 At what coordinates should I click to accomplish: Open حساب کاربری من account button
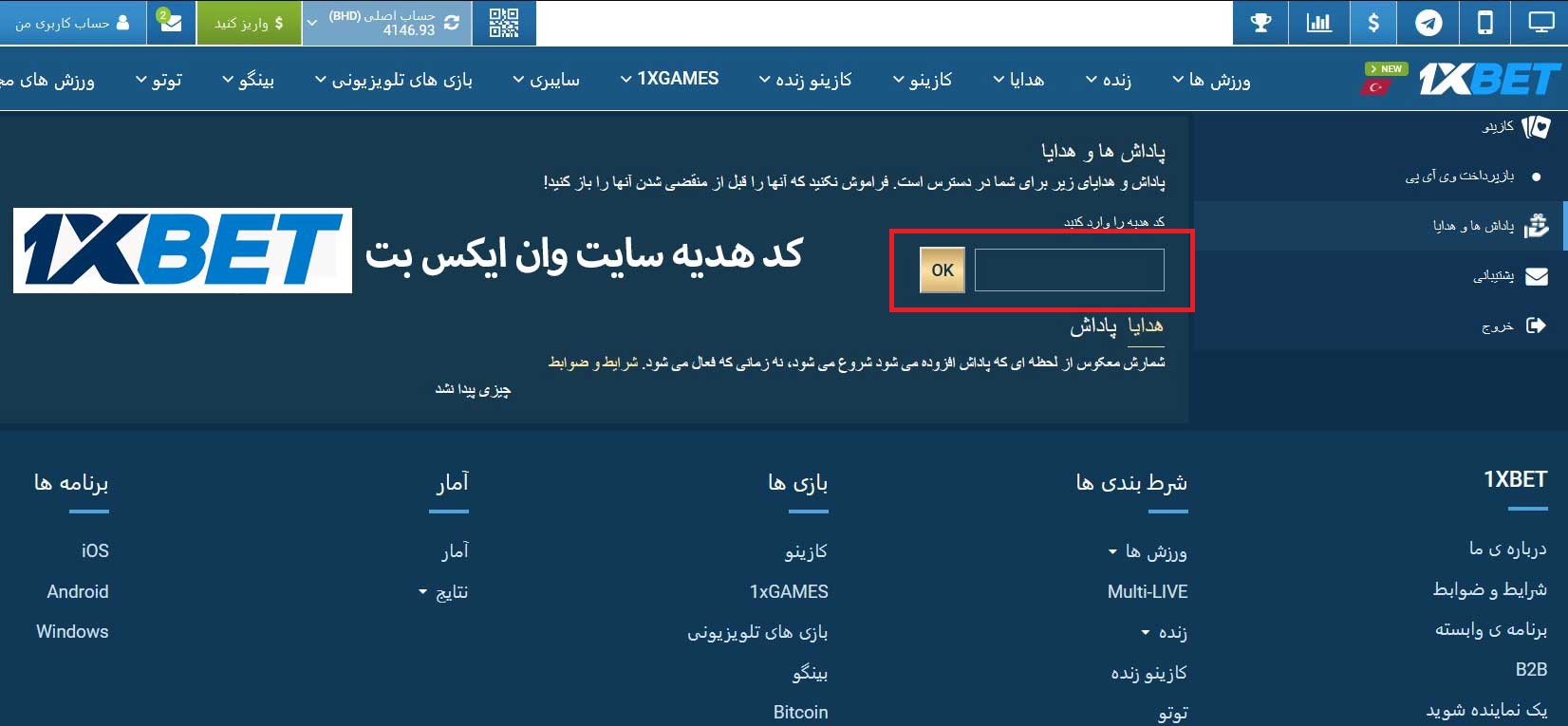72,23
